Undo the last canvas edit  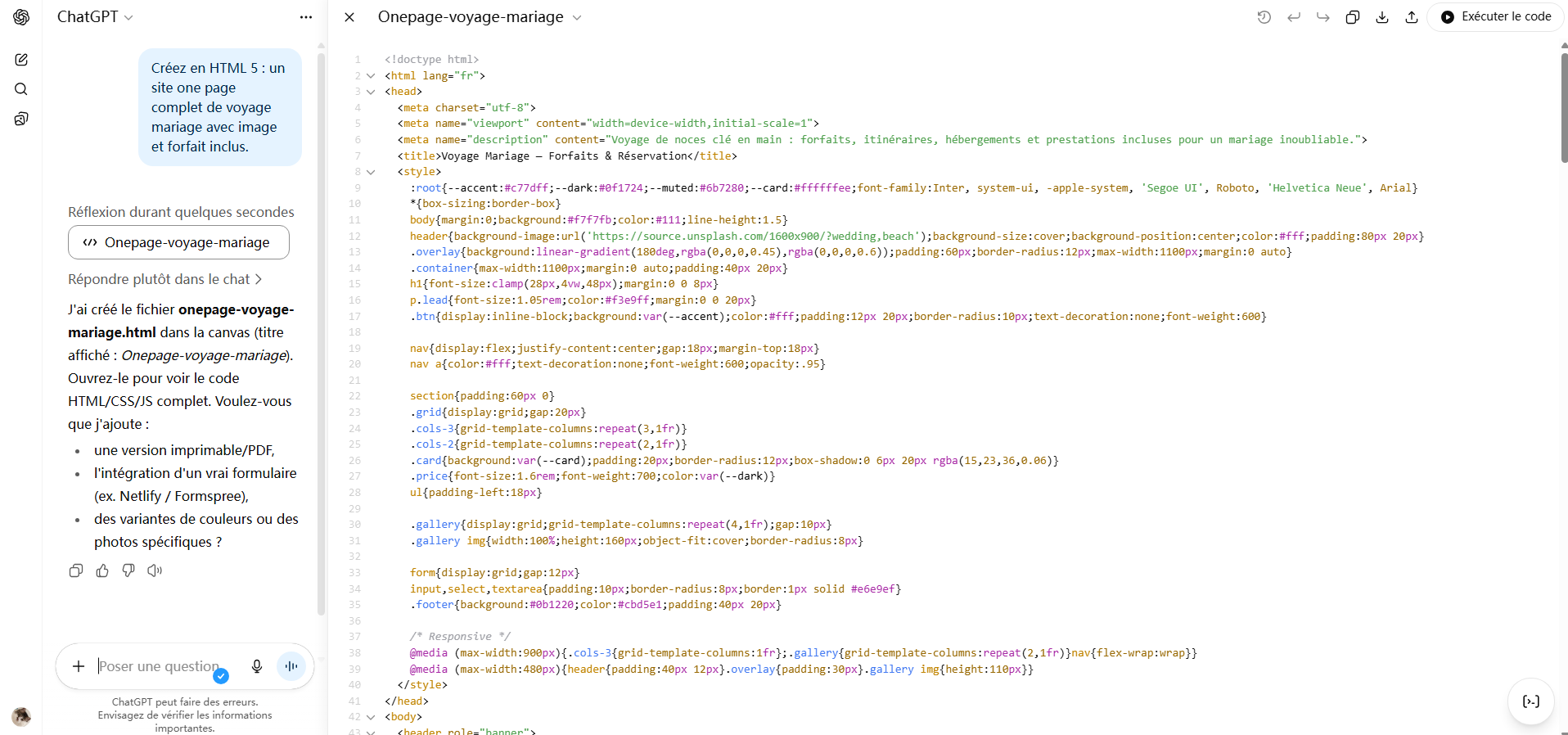[x=1294, y=17]
